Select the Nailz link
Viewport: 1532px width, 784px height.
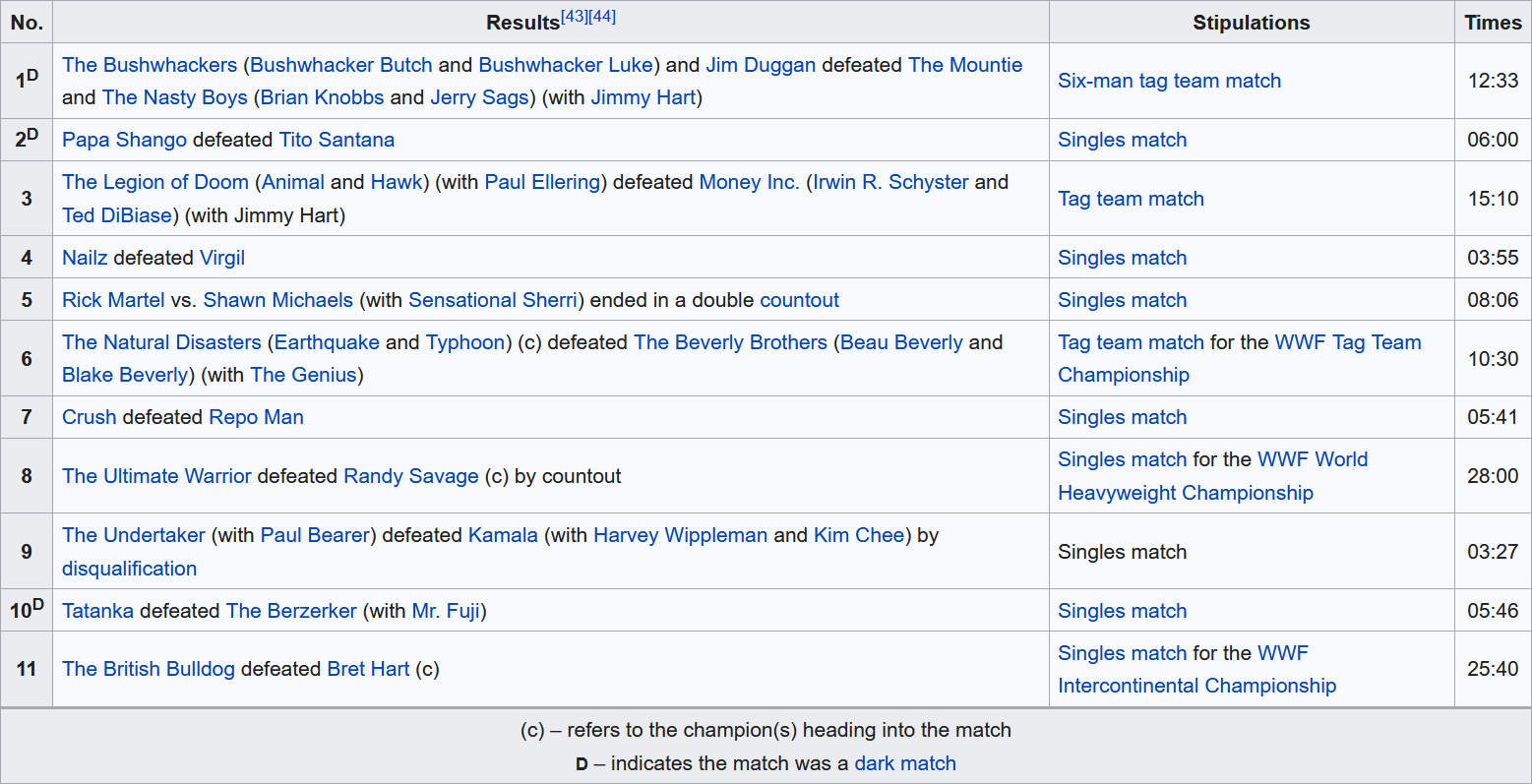(x=86, y=258)
